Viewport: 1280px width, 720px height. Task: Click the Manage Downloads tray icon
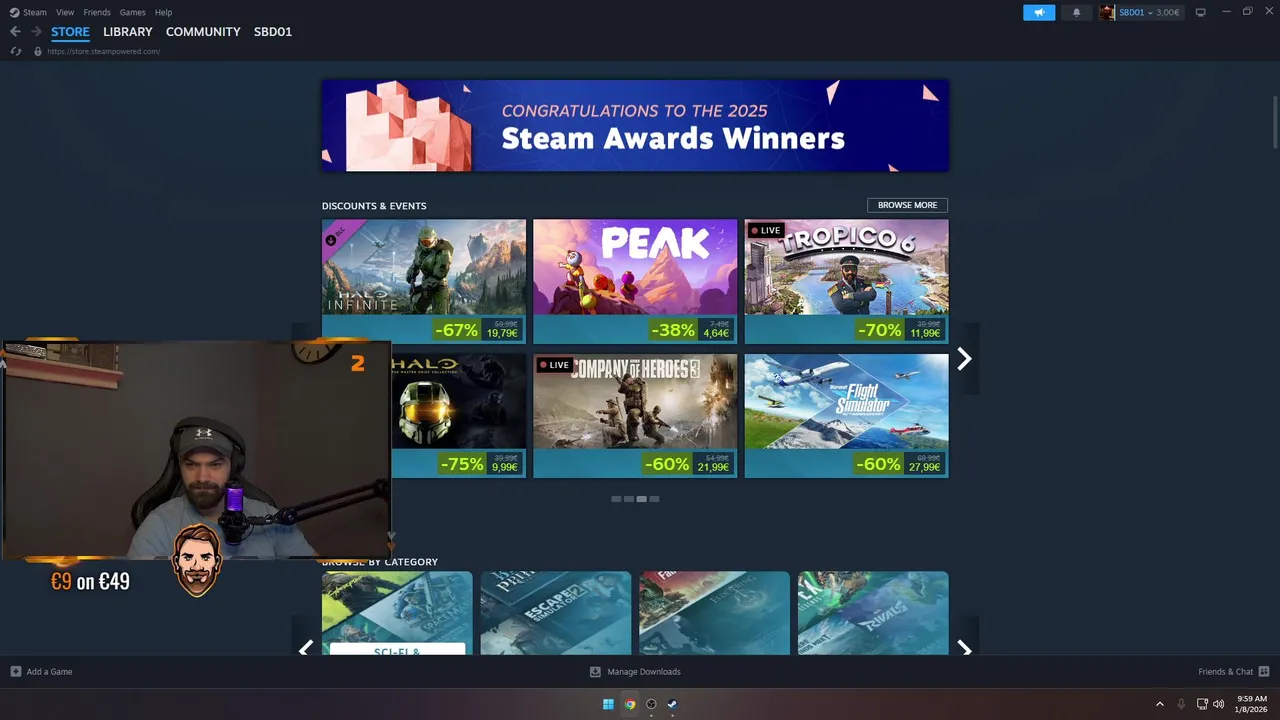point(595,672)
